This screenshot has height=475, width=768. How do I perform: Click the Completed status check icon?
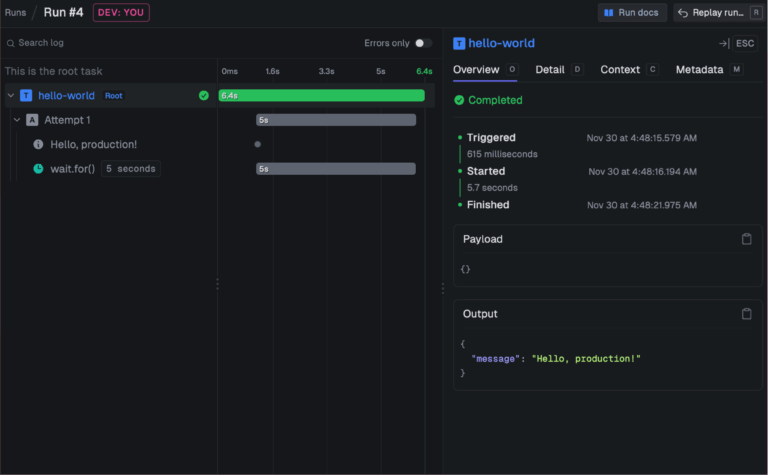tap(459, 100)
